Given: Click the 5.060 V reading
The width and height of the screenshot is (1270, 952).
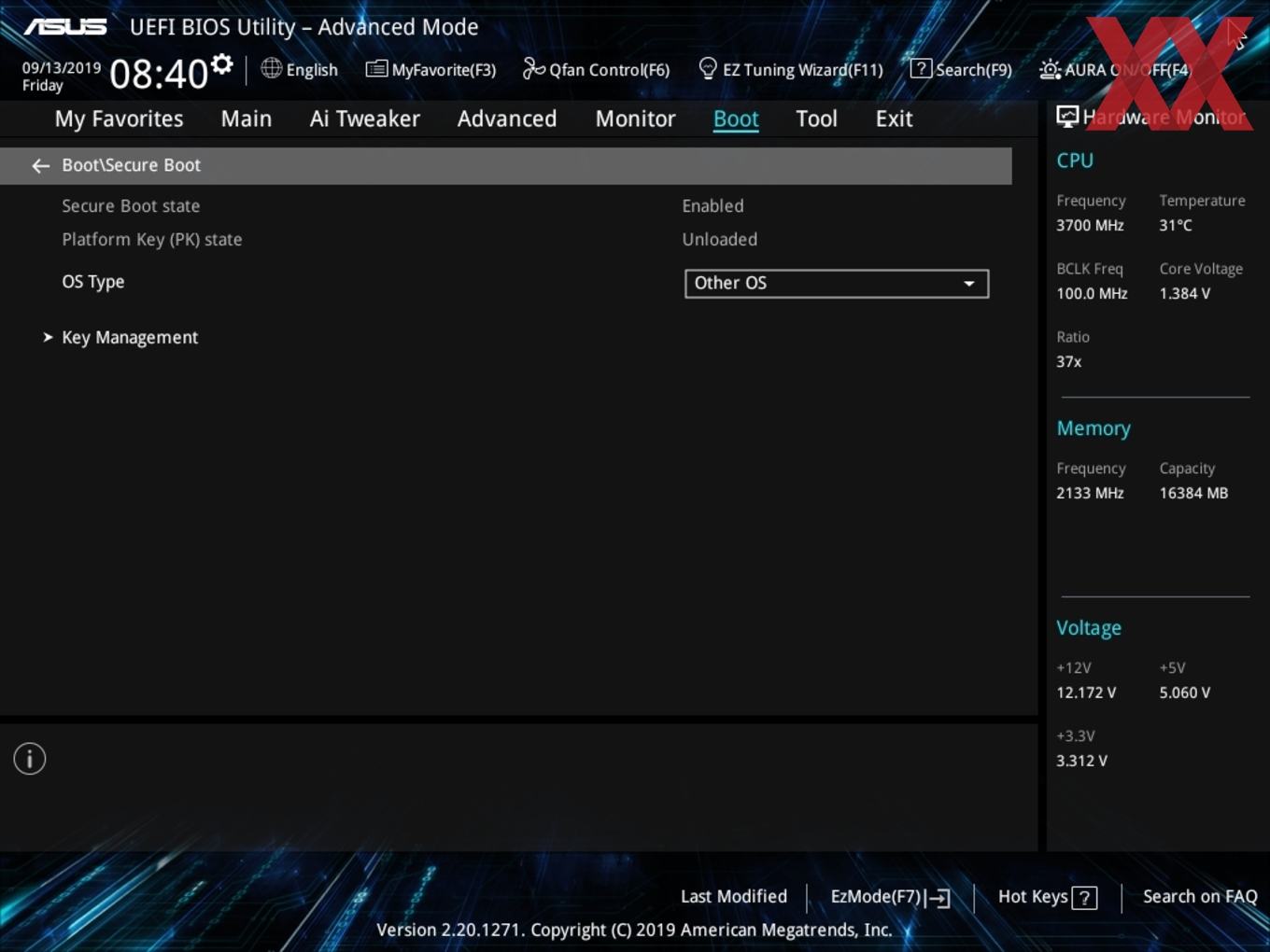Looking at the screenshot, I should [x=1185, y=693].
